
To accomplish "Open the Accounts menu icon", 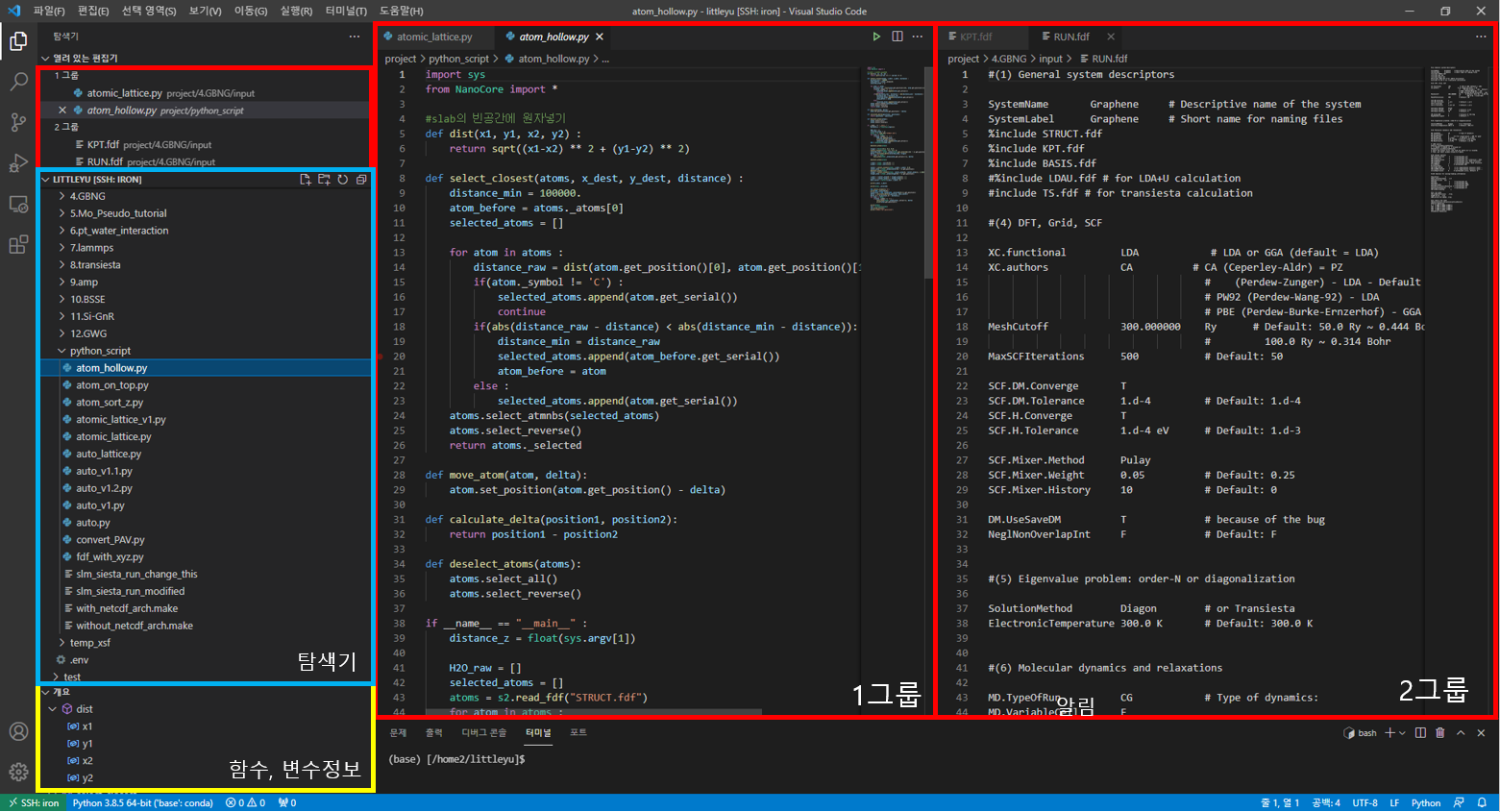I will click(x=18, y=731).
